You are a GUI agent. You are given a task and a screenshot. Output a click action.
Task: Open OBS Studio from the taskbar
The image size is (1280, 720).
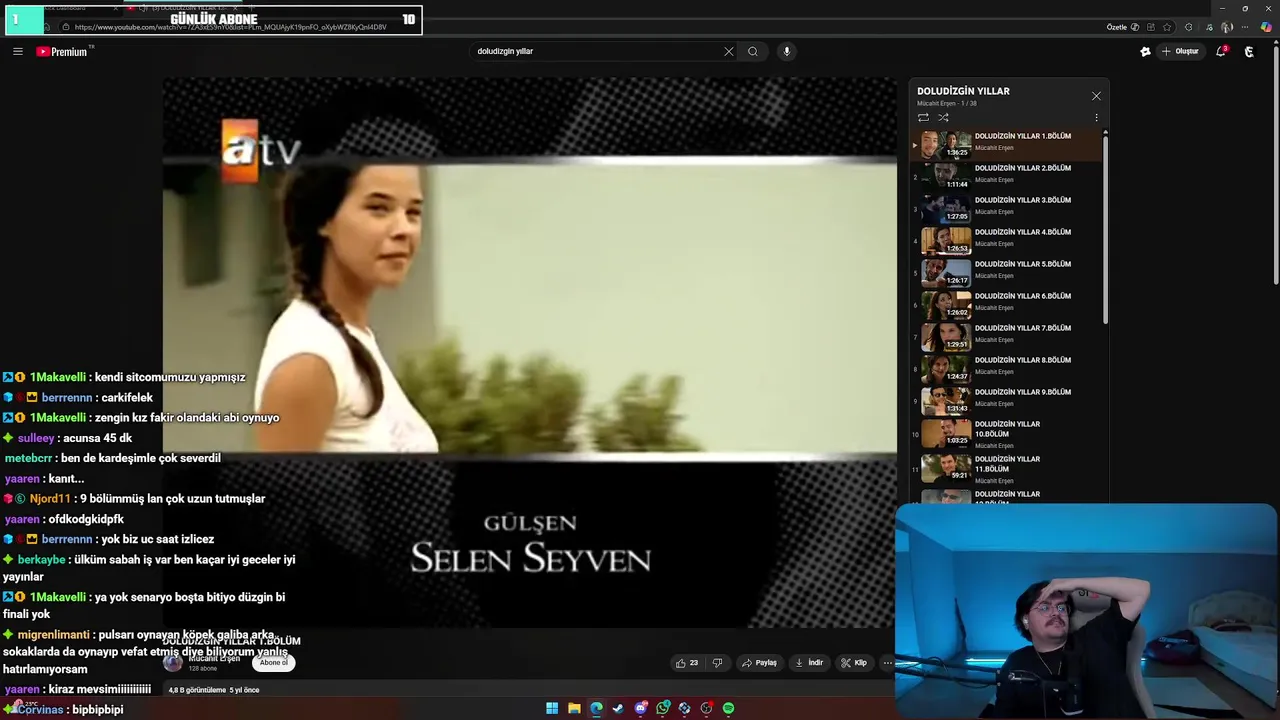point(706,708)
